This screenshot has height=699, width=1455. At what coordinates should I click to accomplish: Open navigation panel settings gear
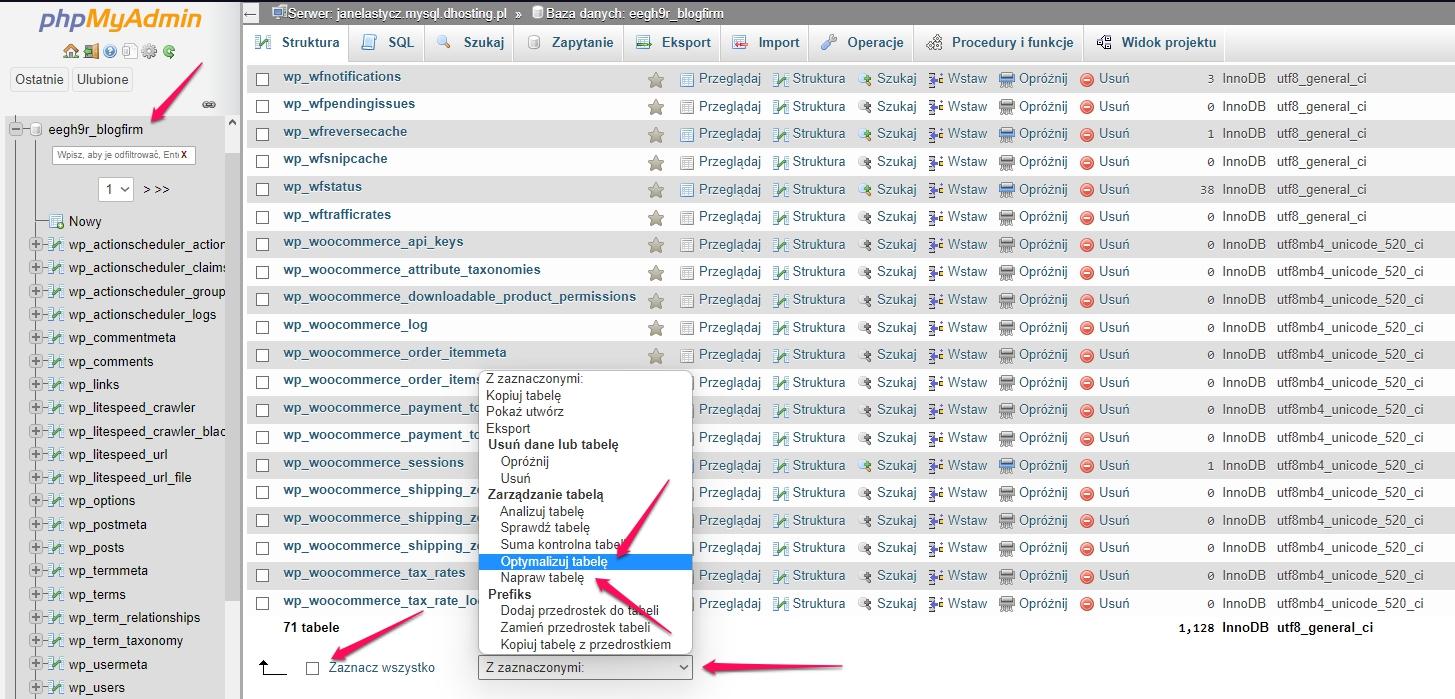pos(150,51)
